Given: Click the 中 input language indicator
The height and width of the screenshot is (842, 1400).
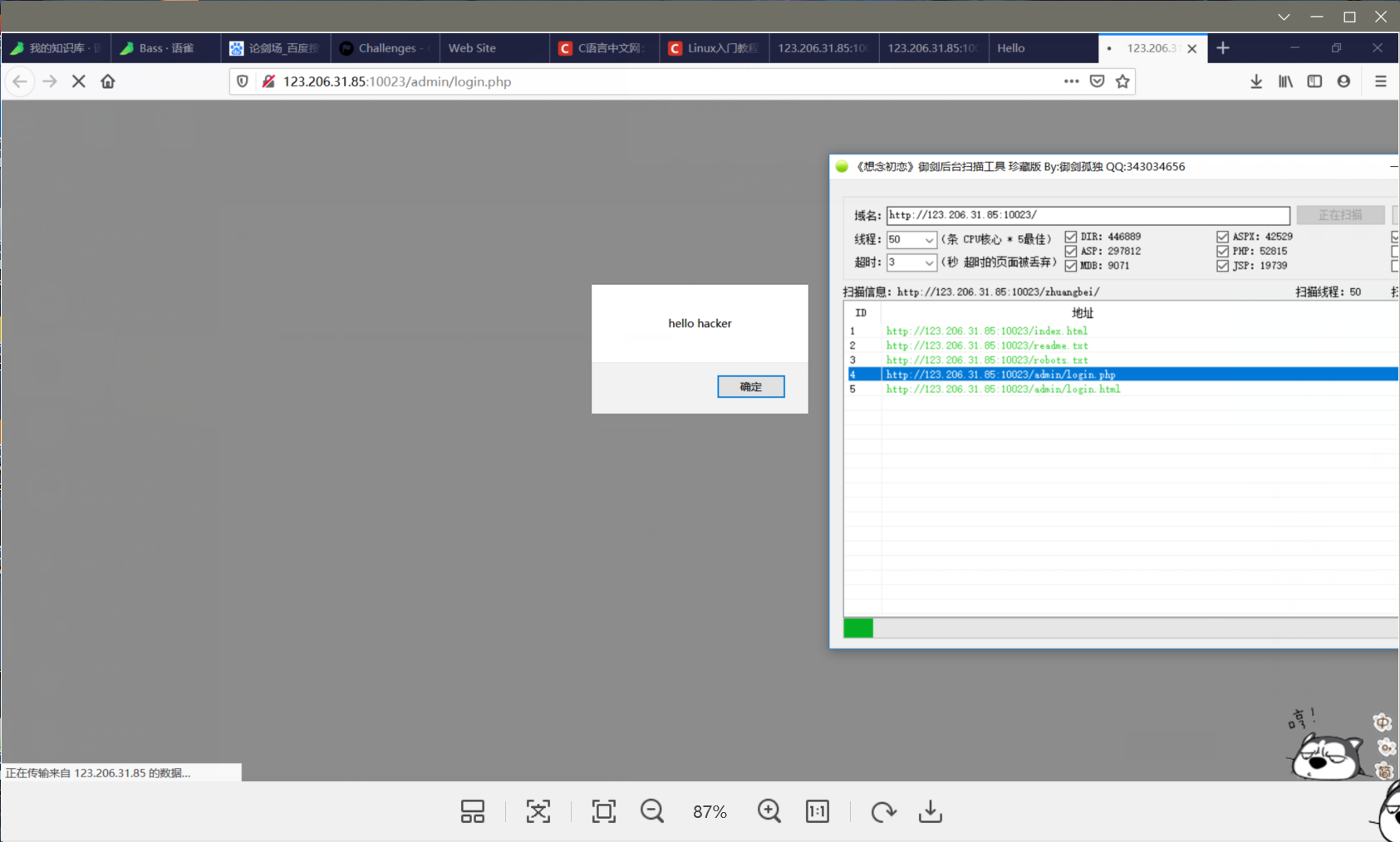Looking at the screenshot, I should tap(1382, 722).
